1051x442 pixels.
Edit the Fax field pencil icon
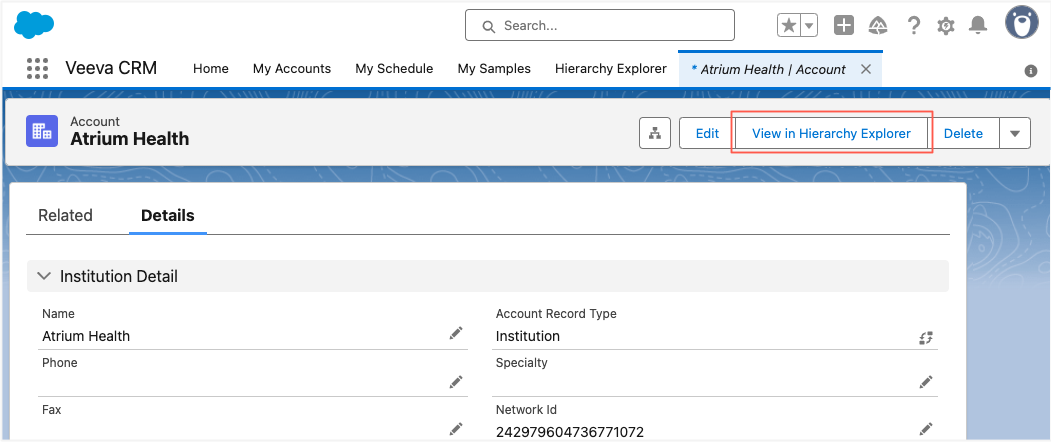tap(456, 428)
